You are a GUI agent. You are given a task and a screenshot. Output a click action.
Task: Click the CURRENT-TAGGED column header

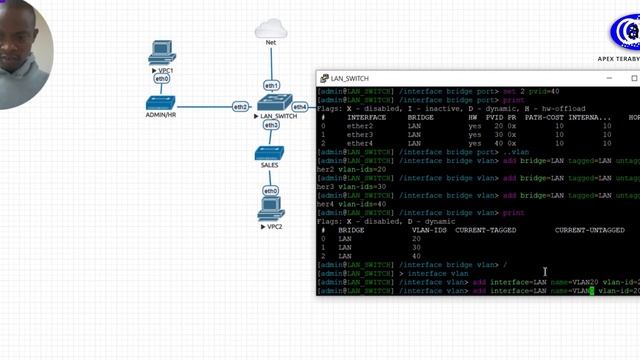[486, 230]
